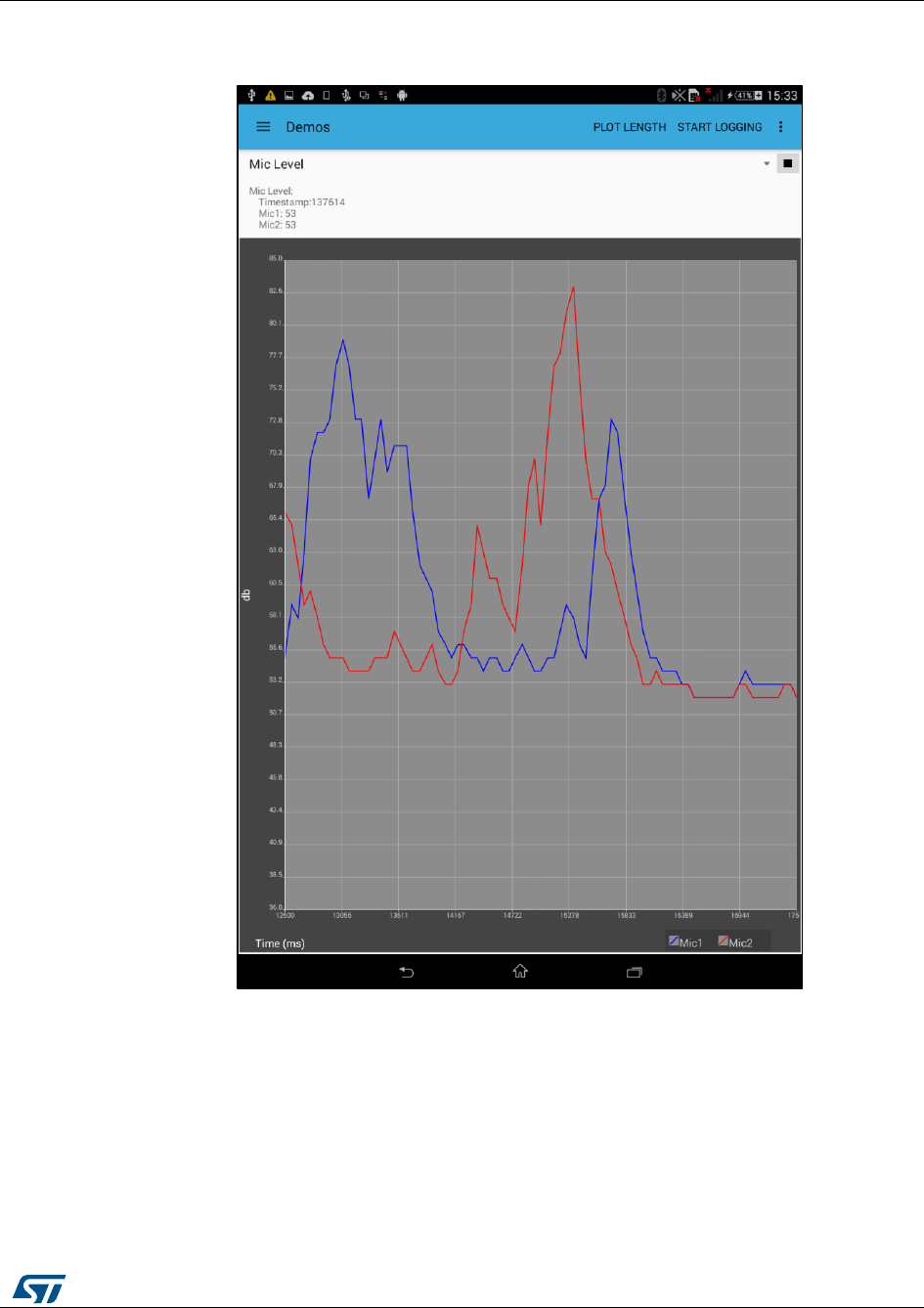Tap the Time (ms) axis label
The height and width of the screenshot is (1308, 924).
click(280, 943)
